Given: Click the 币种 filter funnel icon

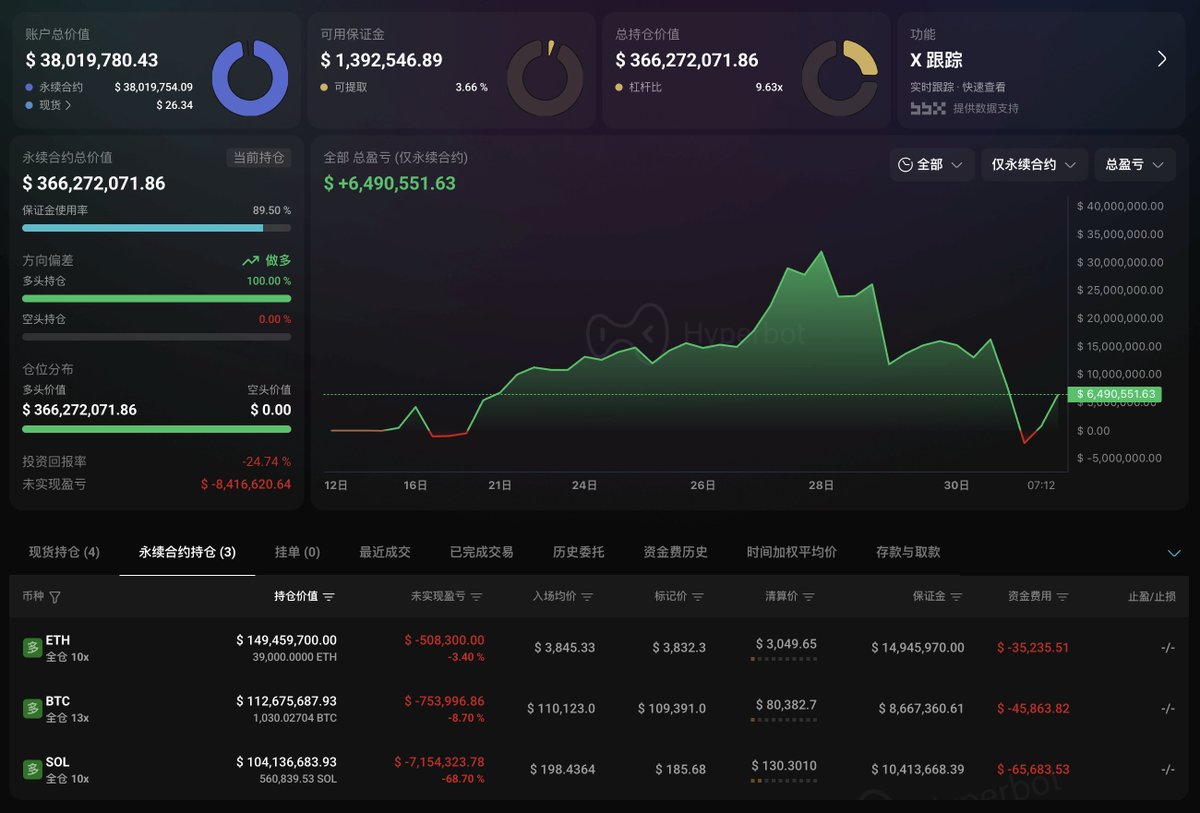Looking at the screenshot, I should click(55, 597).
